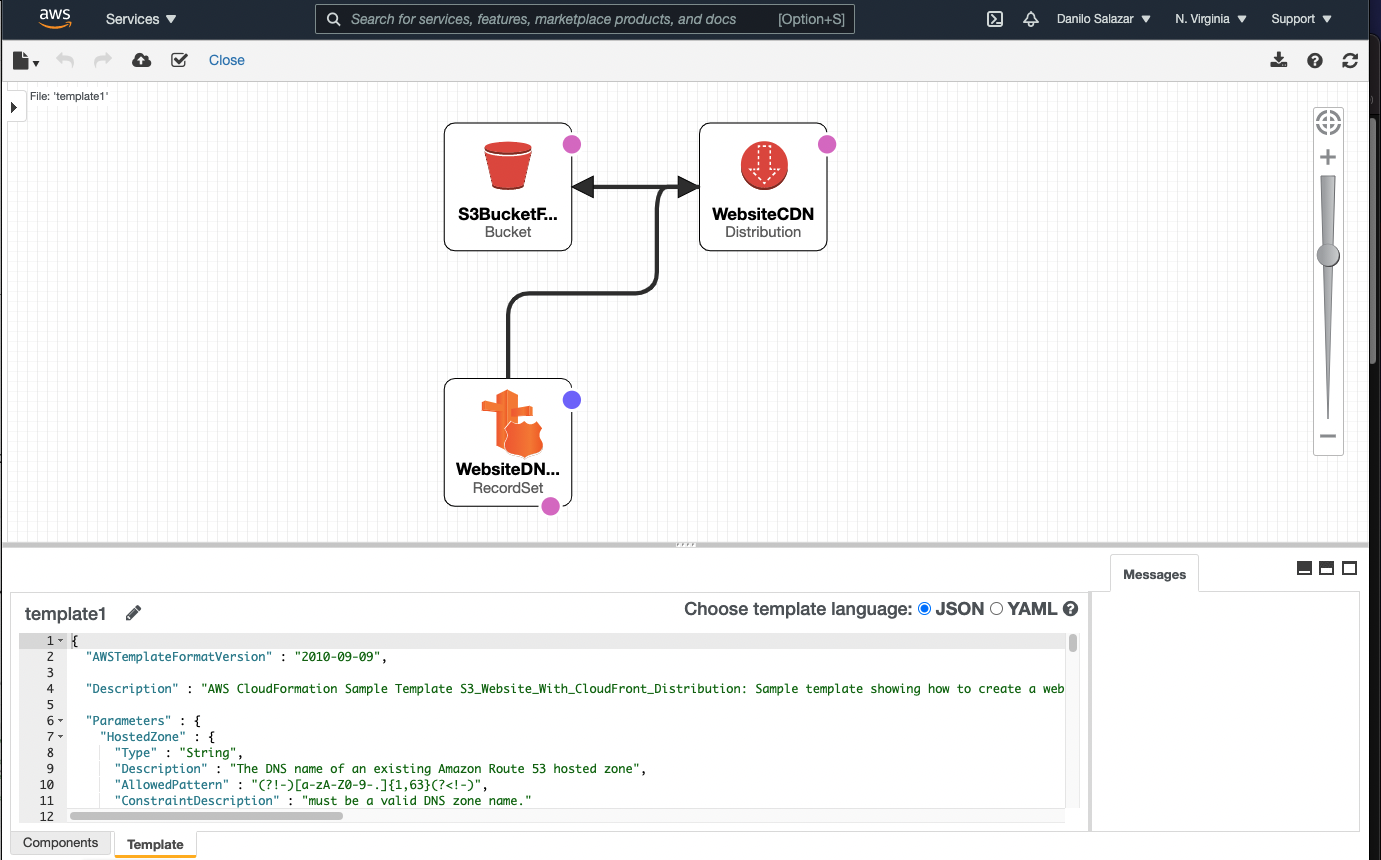Open the Messages tab
This screenshot has height=860, width=1381.
point(1154,574)
